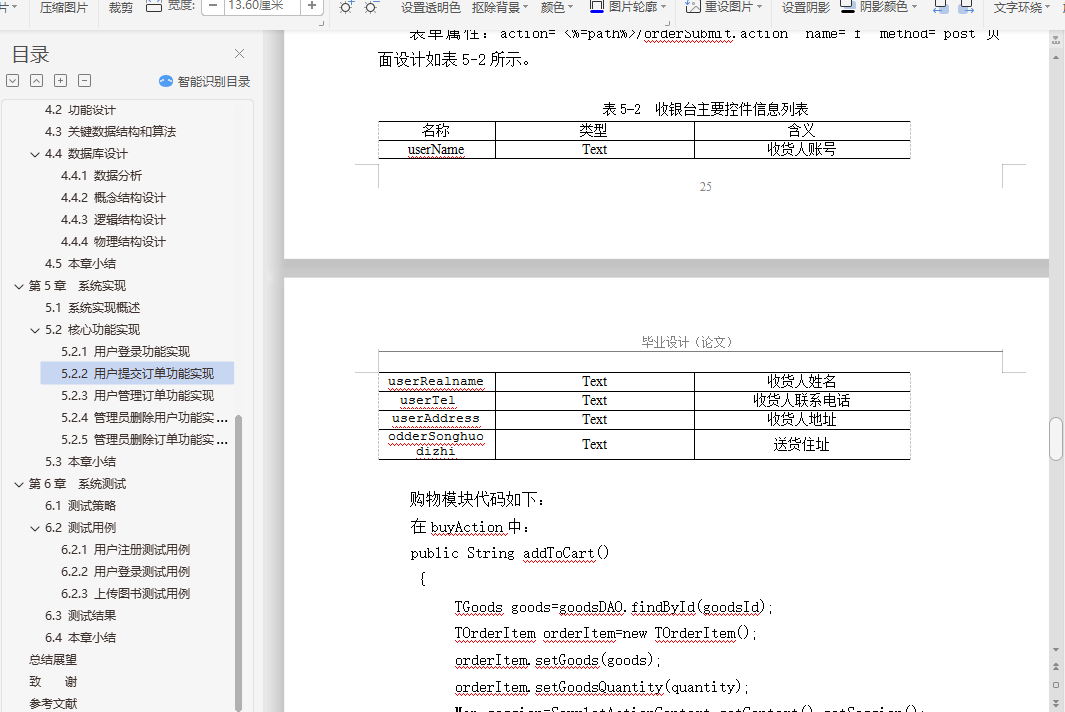Go to 5.3 本章小结 heading
This screenshot has height=712, width=1065.
80,462
